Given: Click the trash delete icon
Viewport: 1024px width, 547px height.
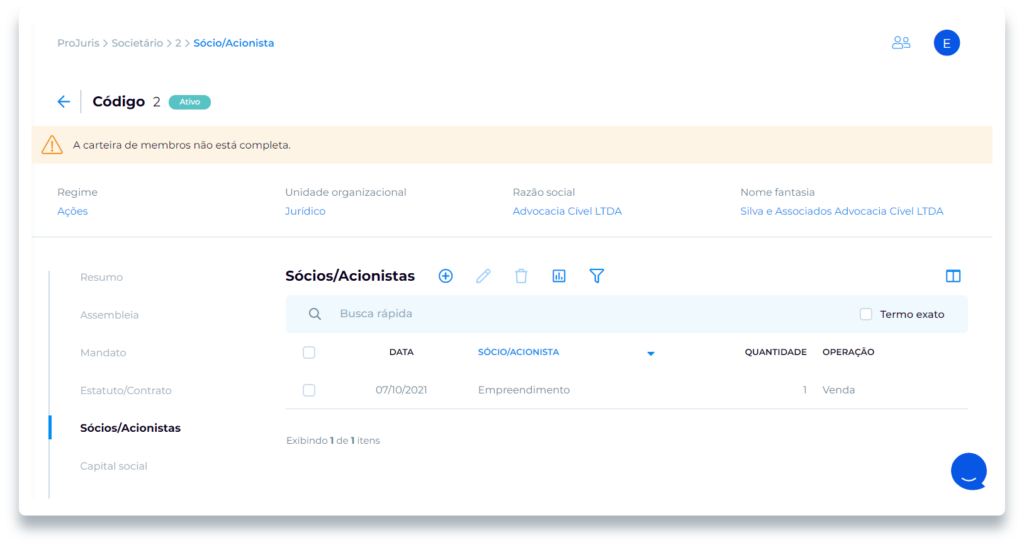Looking at the screenshot, I should (x=521, y=276).
